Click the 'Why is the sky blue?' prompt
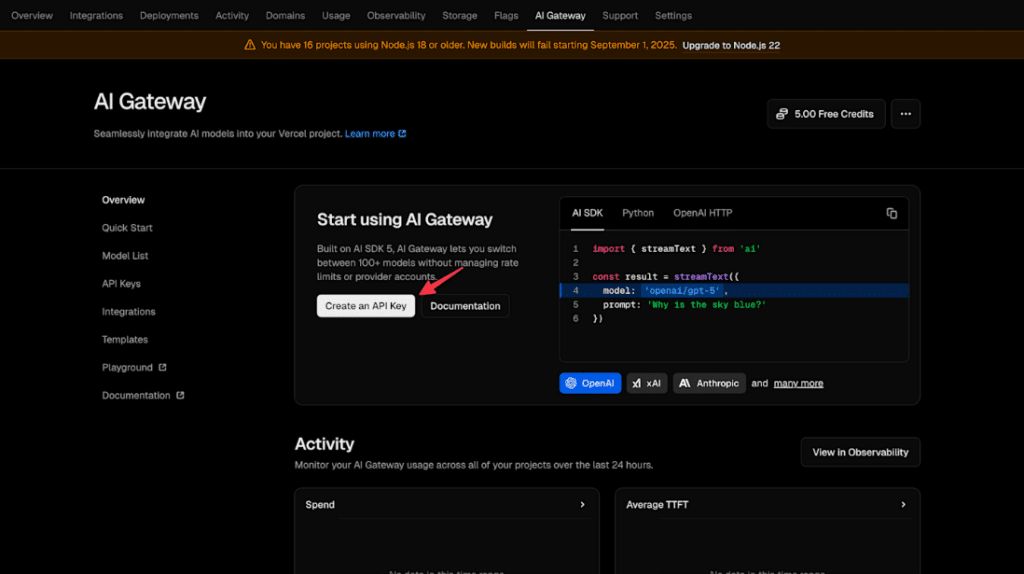1024x574 pixels. pyautogui.click(x=707, y=304)
